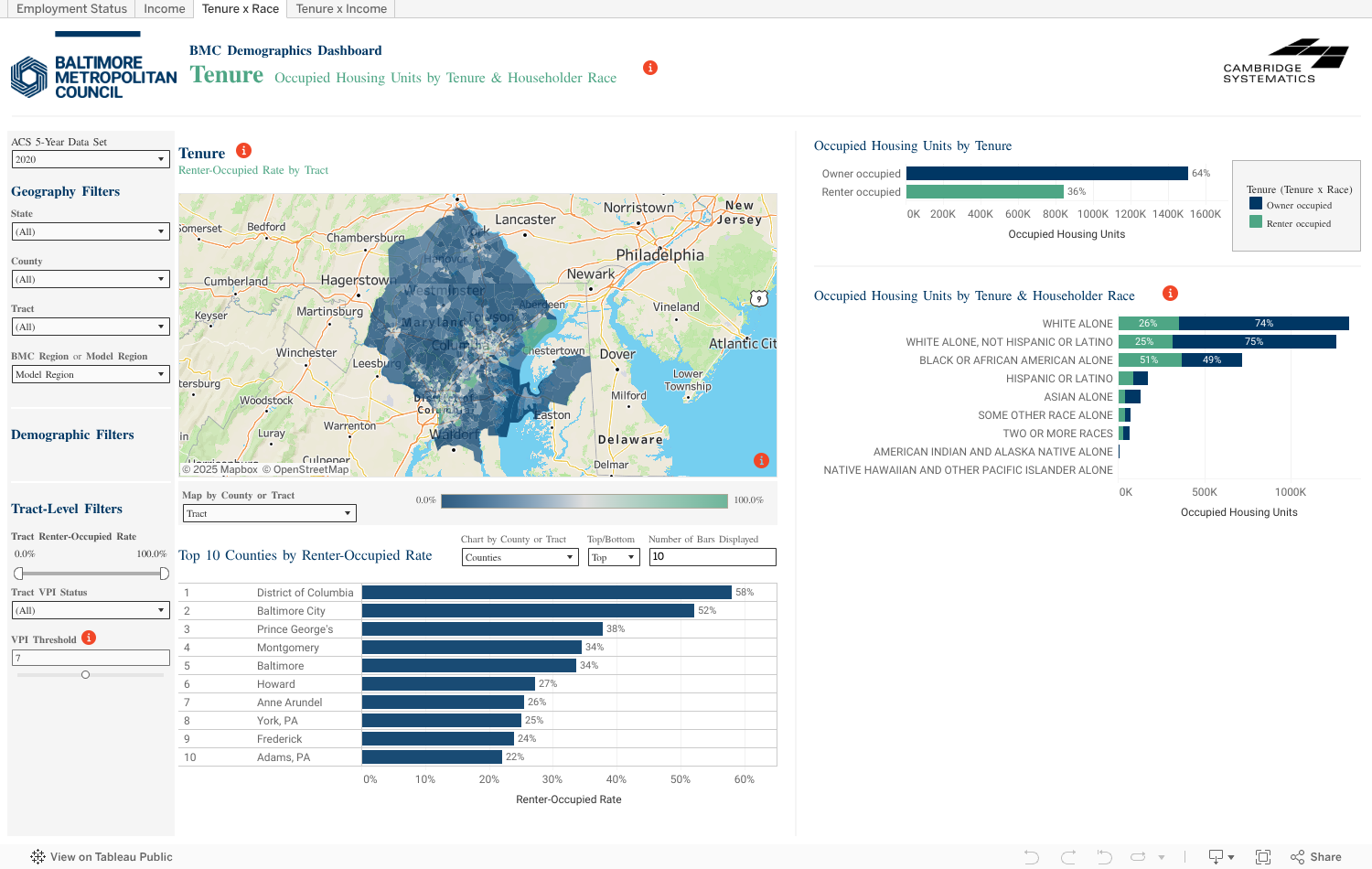
Task: Click info icon next to Tenure map heading
Action: pos(243,151)
